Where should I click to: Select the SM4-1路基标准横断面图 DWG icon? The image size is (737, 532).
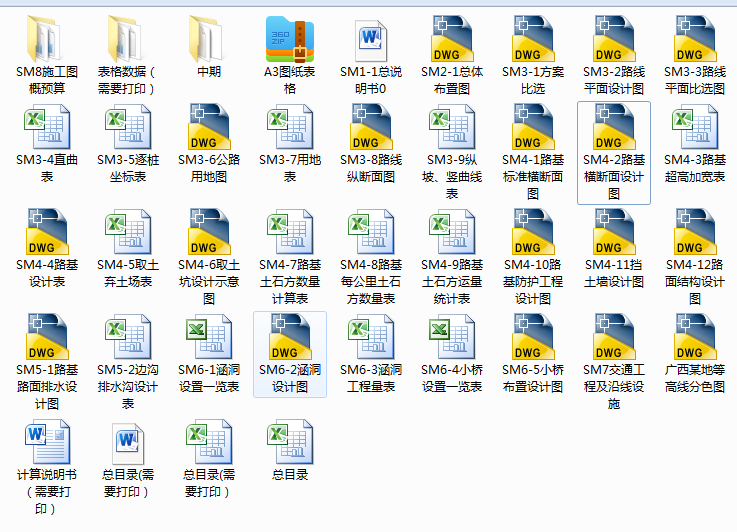(533, 127)
